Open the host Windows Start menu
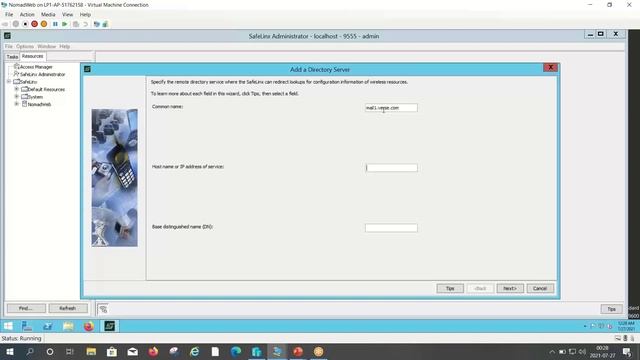This screenshot has width=640, height=360. coord(10,351)
